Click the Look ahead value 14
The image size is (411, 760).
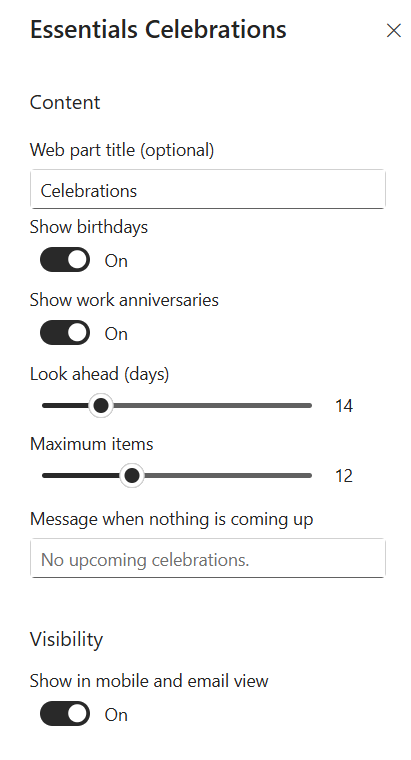pyautogui.click(x=344, y=406)
